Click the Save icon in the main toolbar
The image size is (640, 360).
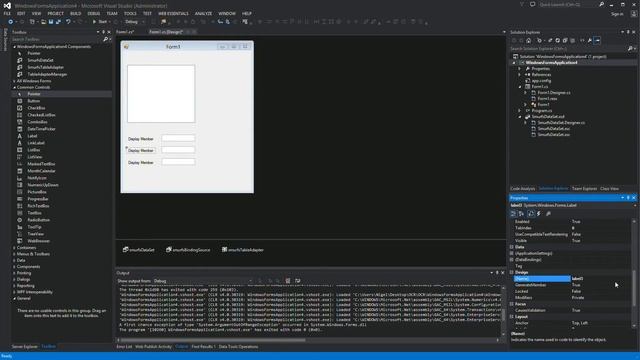(51, 22)
